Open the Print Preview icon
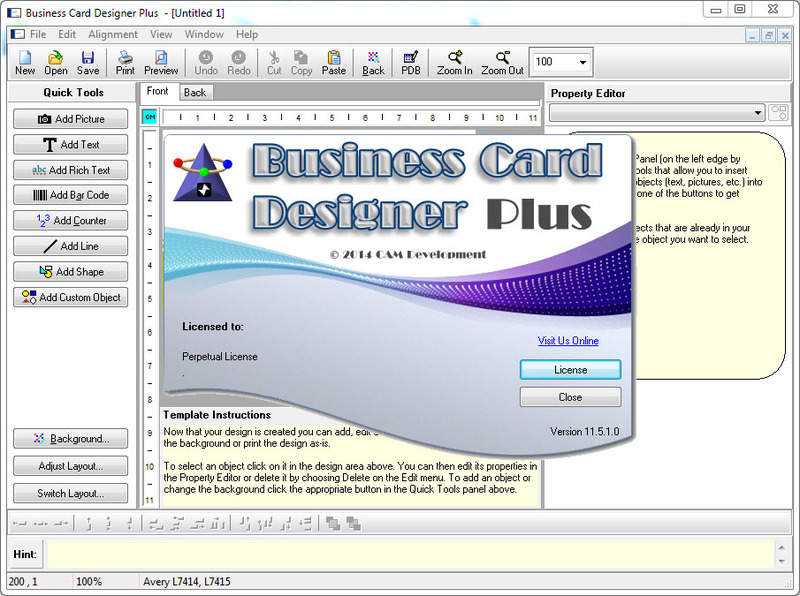800x596 pixels. click(x=161, y=63)
